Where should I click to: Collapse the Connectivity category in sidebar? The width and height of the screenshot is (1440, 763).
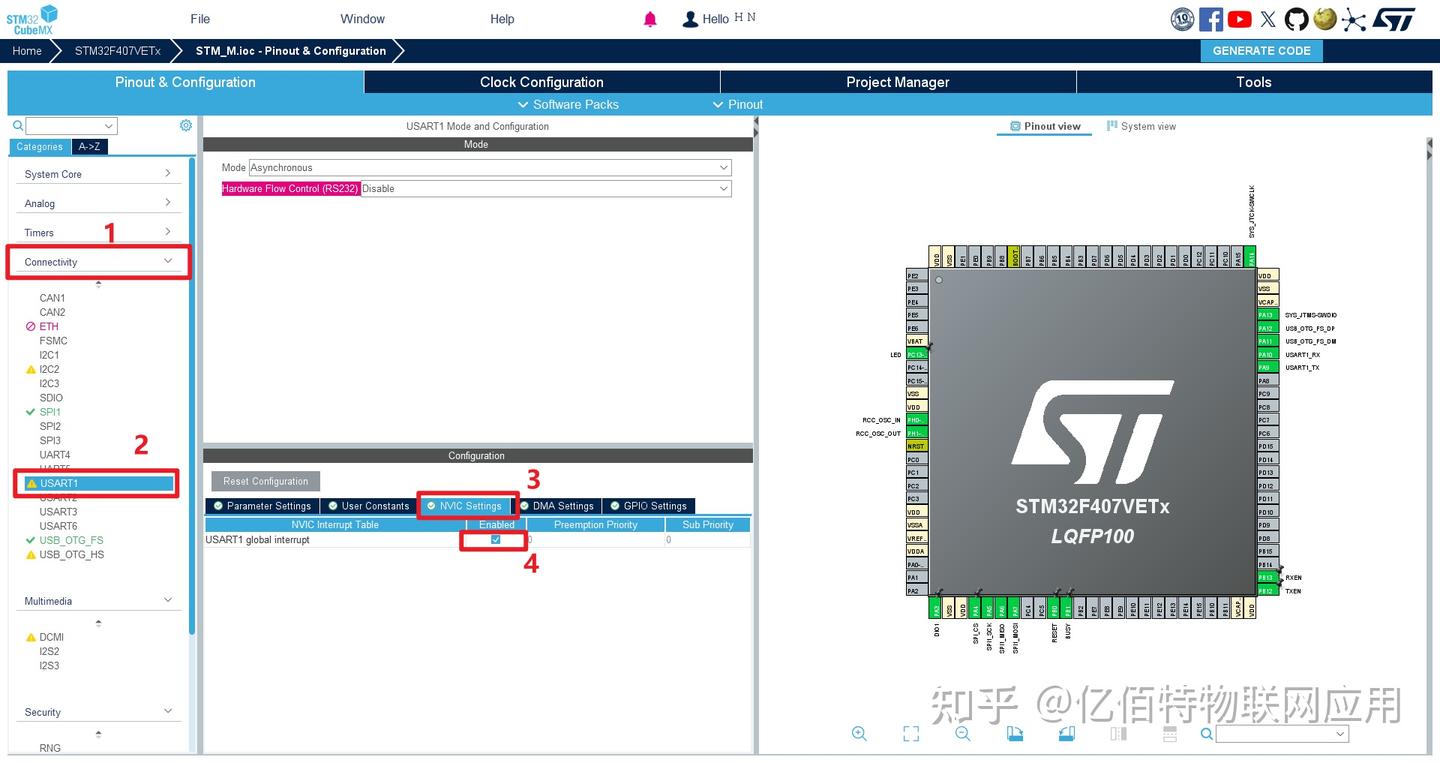coord(168,261)
